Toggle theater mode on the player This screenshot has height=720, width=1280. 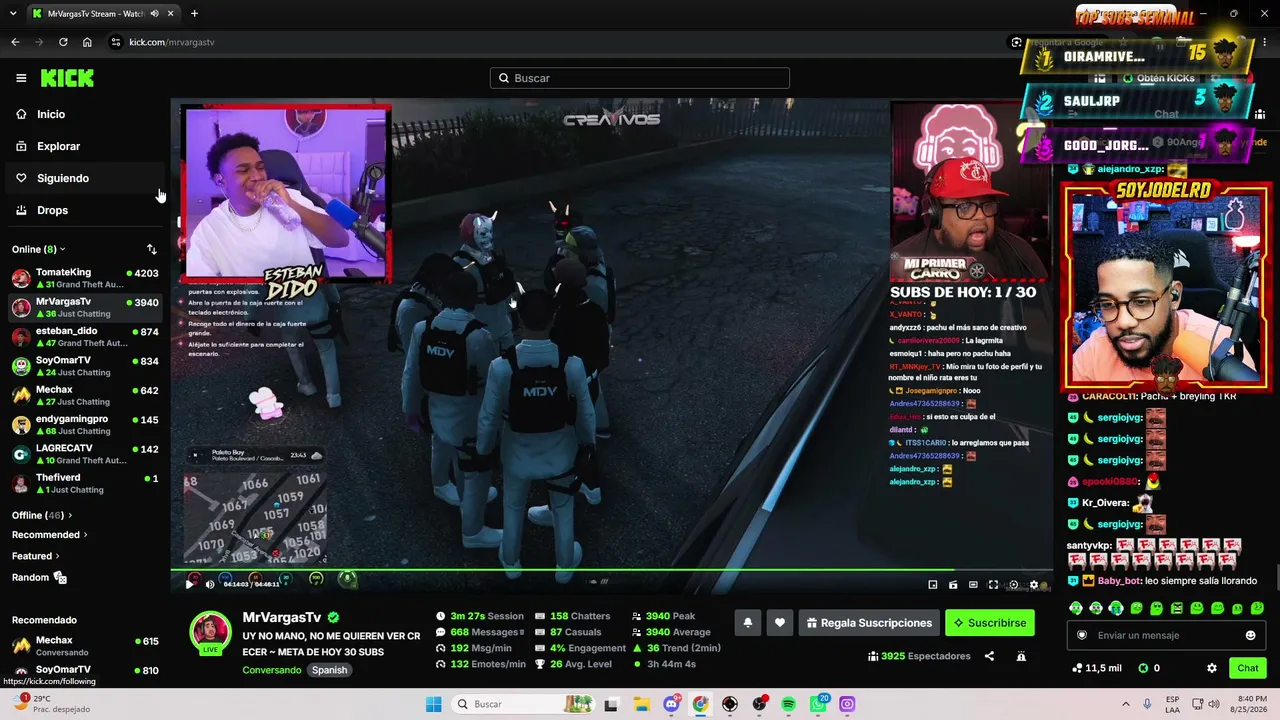[x=973, y=585]
